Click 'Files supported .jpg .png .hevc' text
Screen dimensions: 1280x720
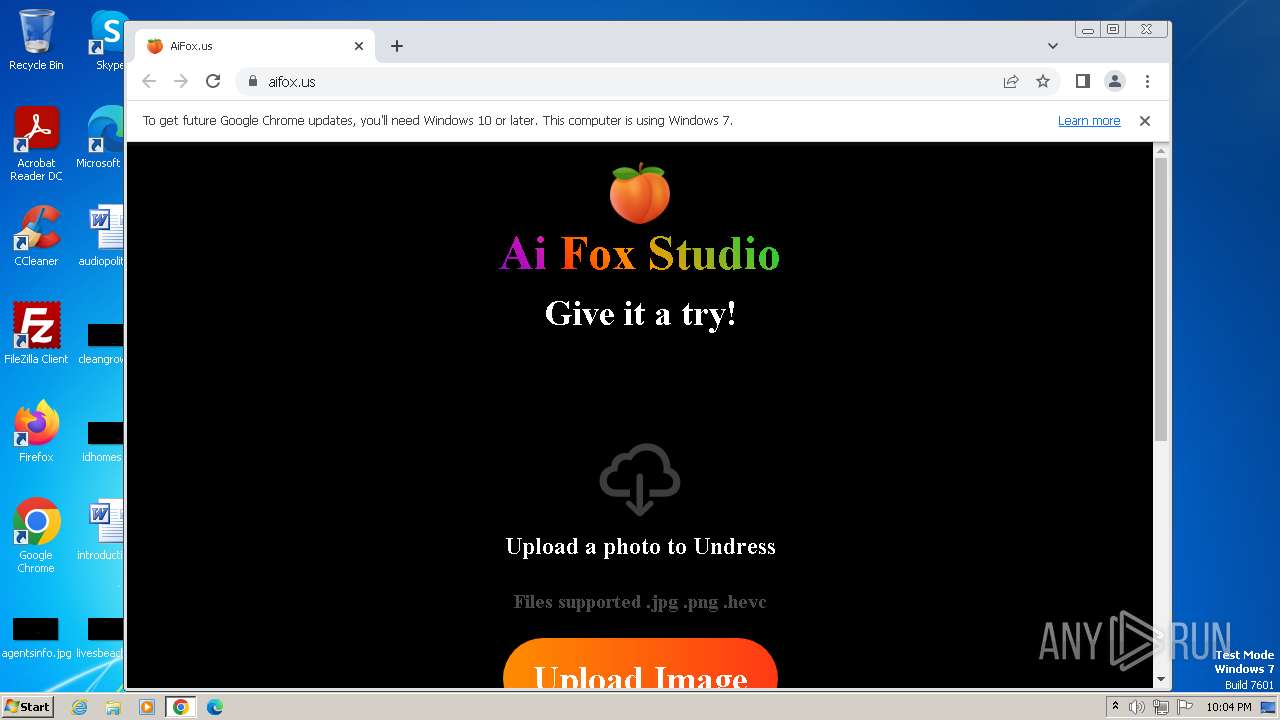(640, 602)
